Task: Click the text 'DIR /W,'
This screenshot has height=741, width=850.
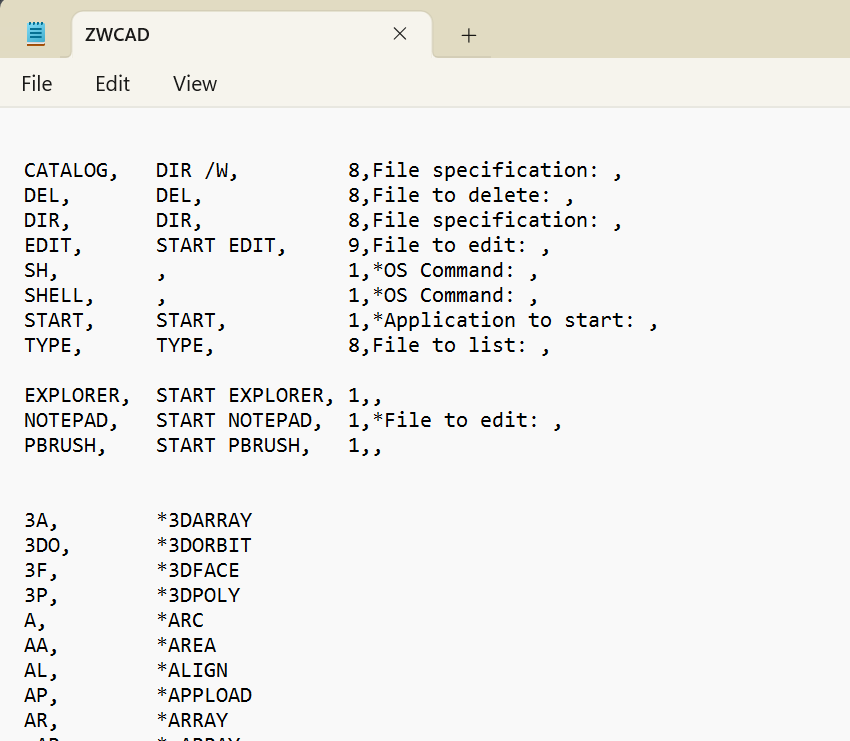Action: point(197,171)
